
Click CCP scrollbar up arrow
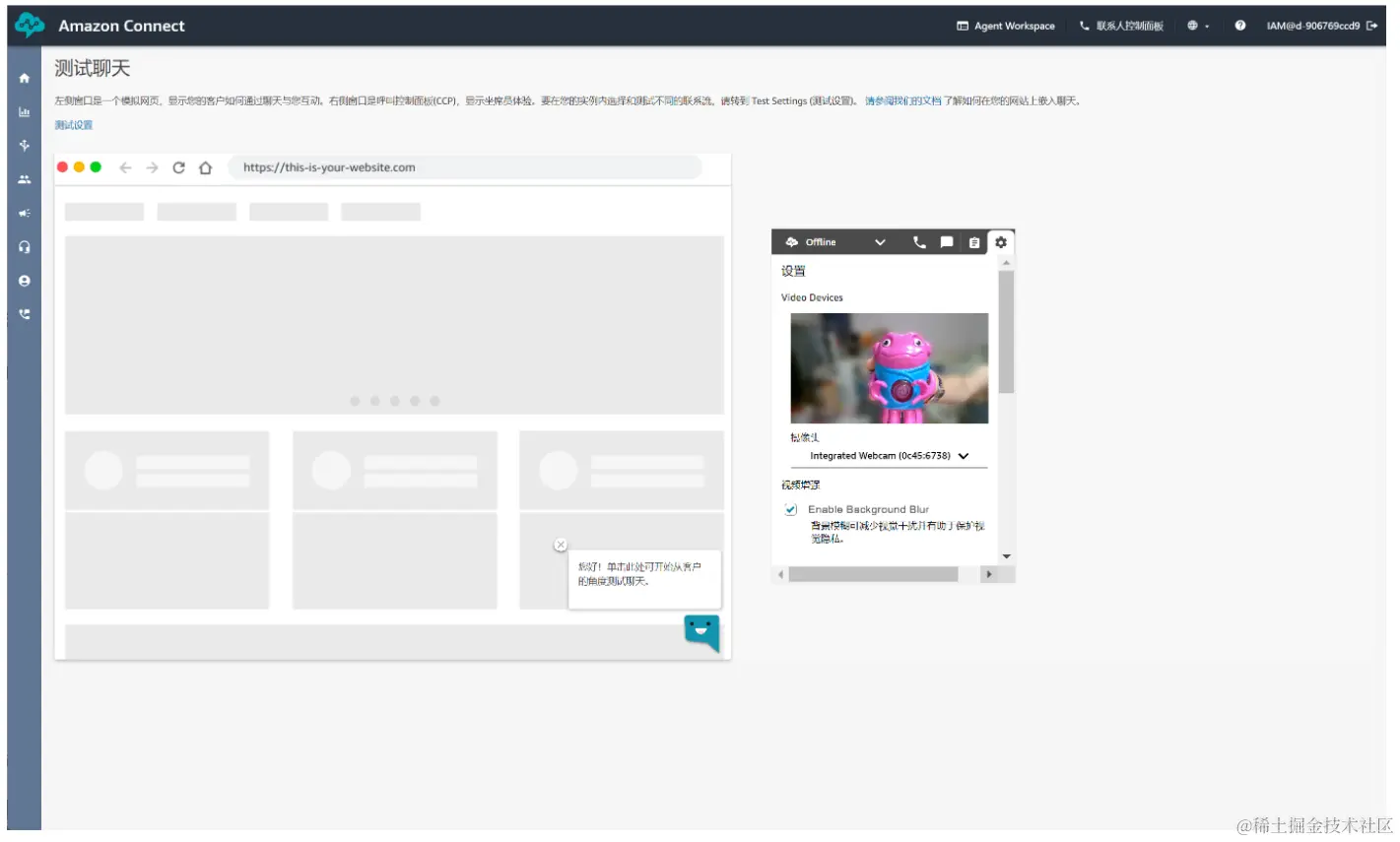(1006, 263)
